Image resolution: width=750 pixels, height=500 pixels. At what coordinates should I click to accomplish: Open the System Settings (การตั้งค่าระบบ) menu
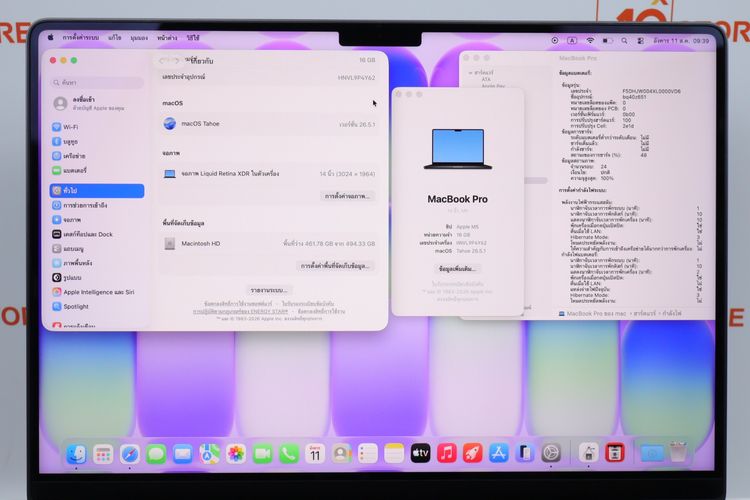tap(81, 37)
